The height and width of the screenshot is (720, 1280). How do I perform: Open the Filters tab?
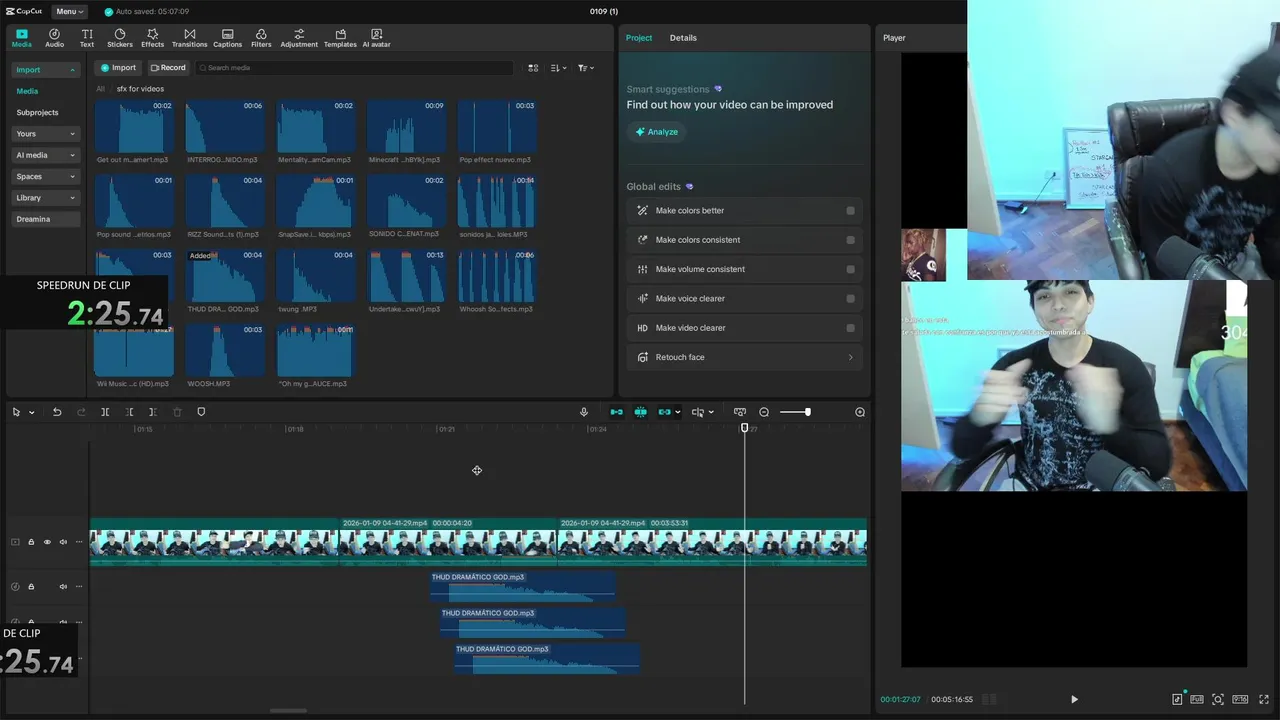click(x=261, y=38)
